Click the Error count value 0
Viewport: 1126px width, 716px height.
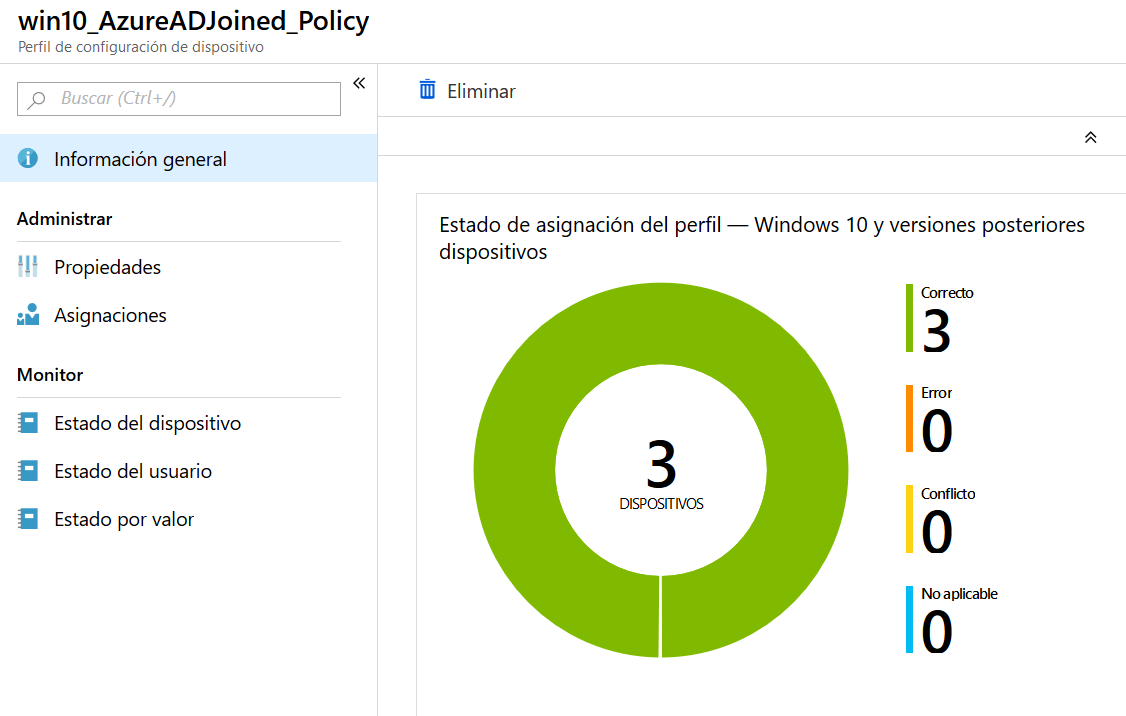[x=936, y=431]
